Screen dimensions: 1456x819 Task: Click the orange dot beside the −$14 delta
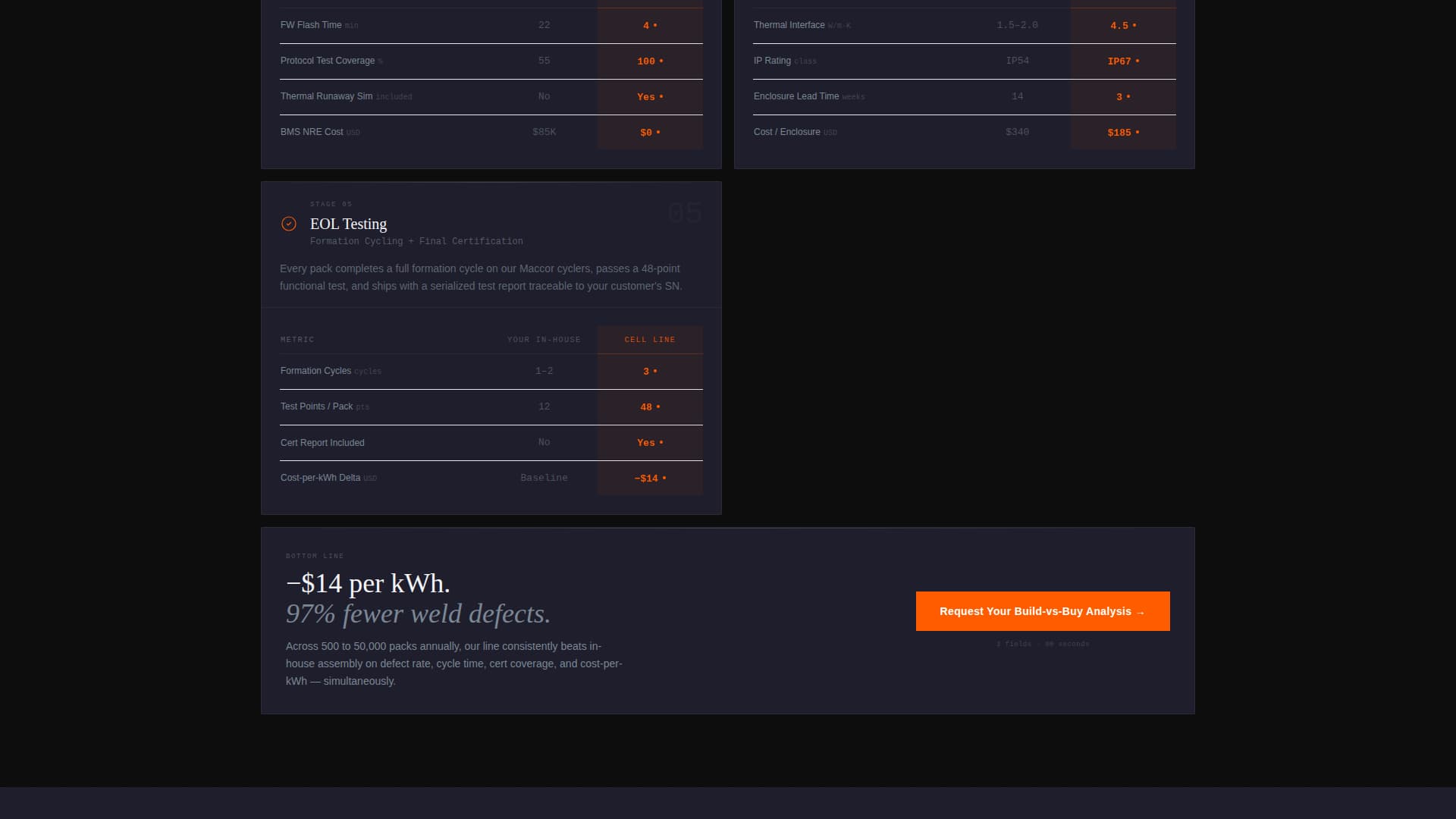(664, 478)
